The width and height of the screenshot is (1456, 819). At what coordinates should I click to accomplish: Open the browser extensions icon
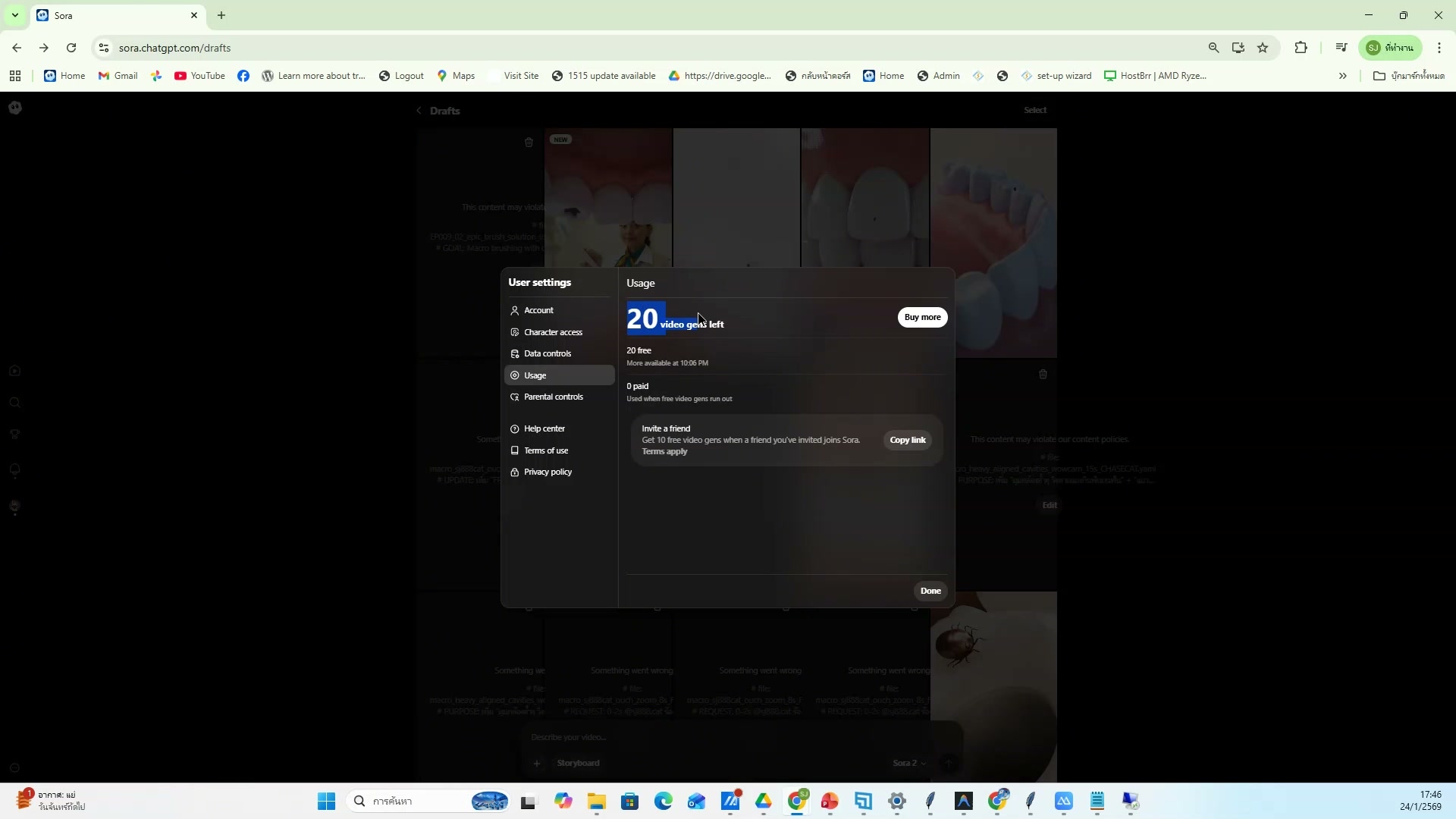pyautogui.click(x=1301, y=48)
